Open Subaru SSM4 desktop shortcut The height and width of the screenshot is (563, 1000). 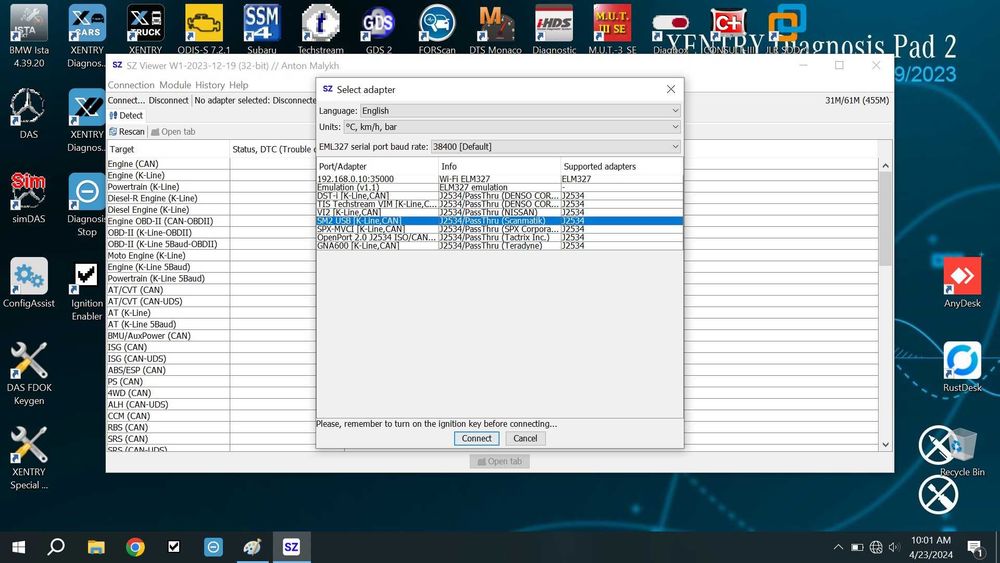click(x=262, y=29)
